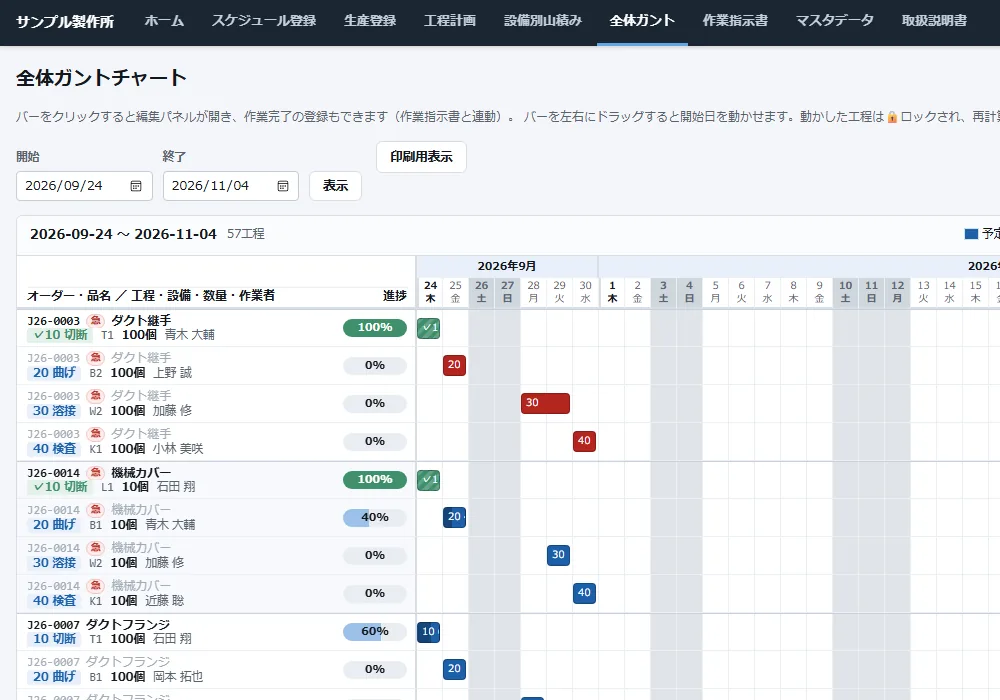
Task: Open red bar 20 for ダクト継手 曲げ
Action: pos(454,365)
